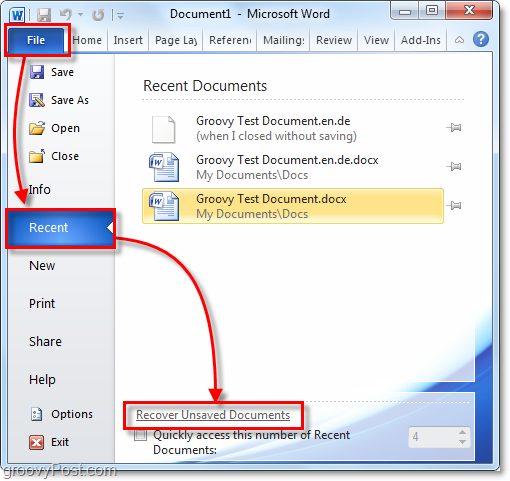This screenshot has width=510, height=481.
Task: Decrease recent documents count with down arrow
Action: (x=462, y=442)
